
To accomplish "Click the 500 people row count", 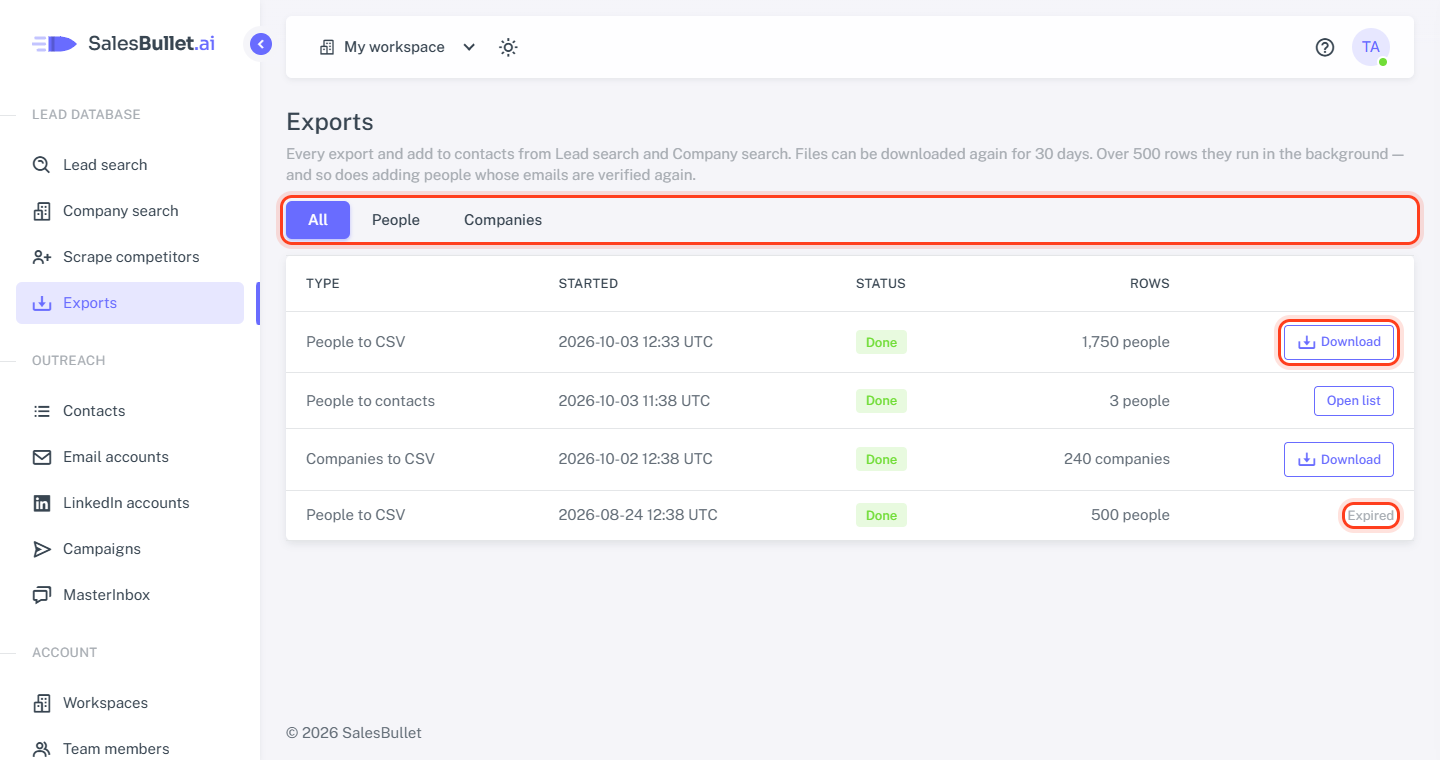I will [x=1130, y=515].
